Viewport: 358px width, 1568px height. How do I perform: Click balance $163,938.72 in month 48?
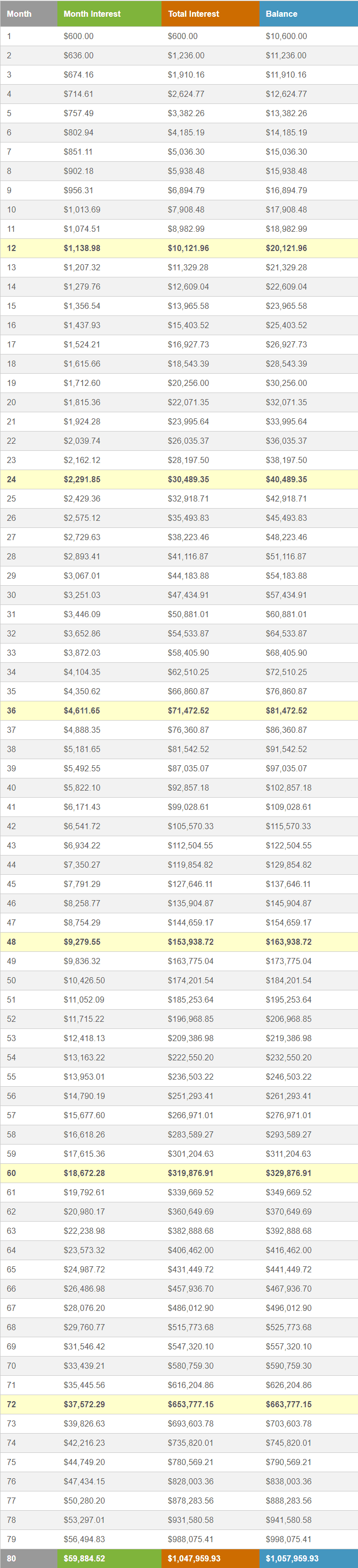click(288, 942)
